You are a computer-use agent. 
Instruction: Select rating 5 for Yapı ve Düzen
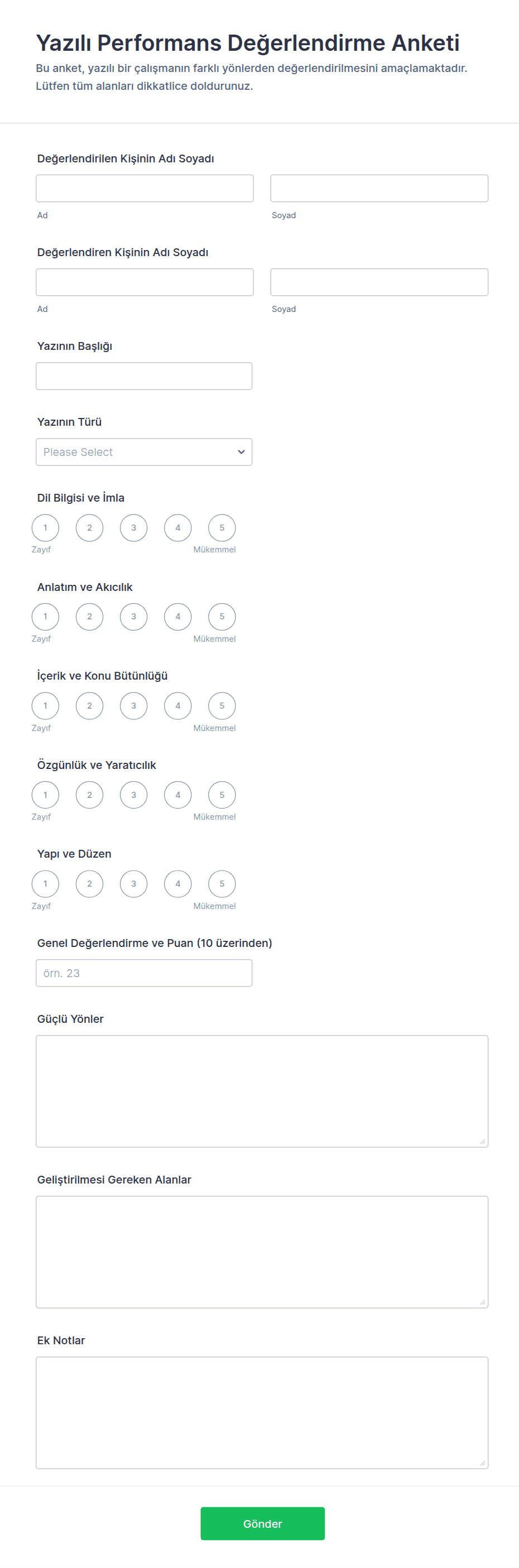[222, 884]
